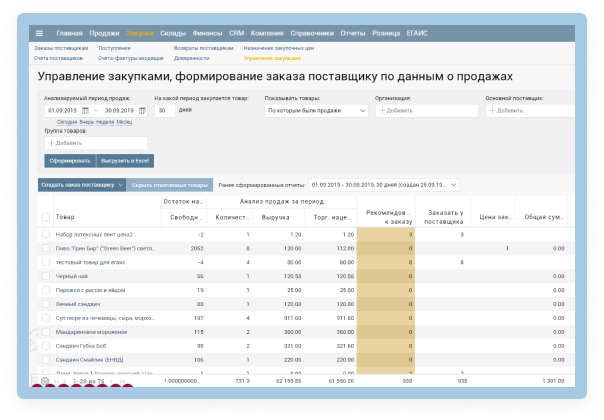Open Поступления submenu link
This screenshot has width=604, height=420.
coord(114,48)
